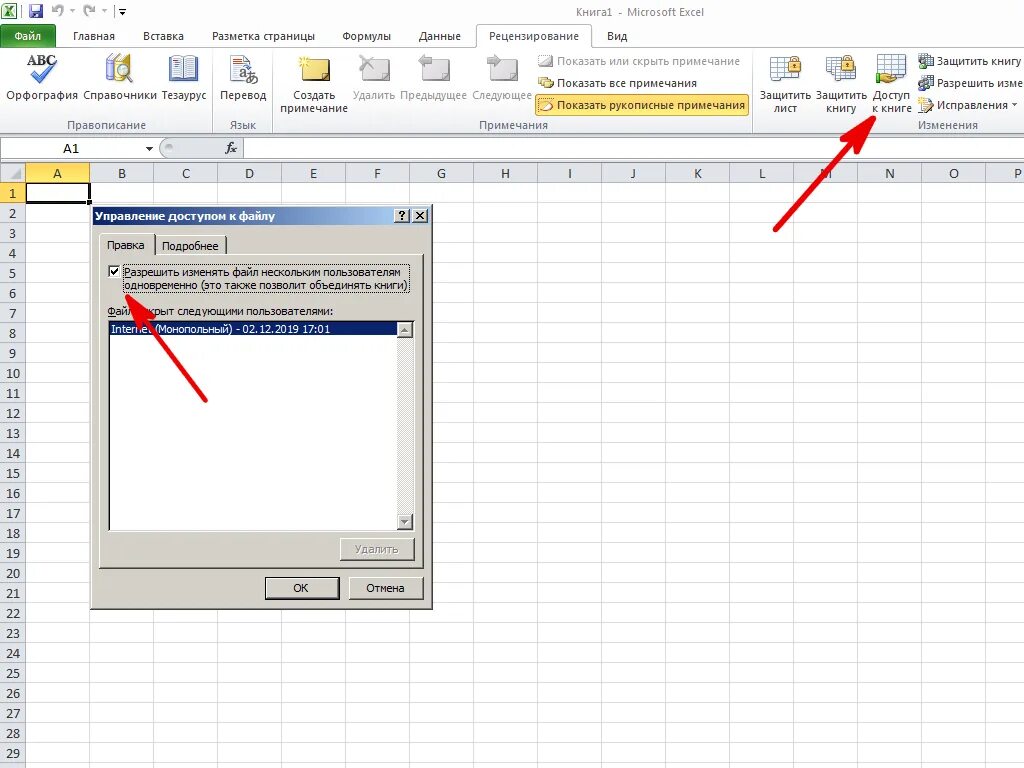1024x768 pixels.
Task: Go to Следующее comment
Action: (x=502, y=78)
